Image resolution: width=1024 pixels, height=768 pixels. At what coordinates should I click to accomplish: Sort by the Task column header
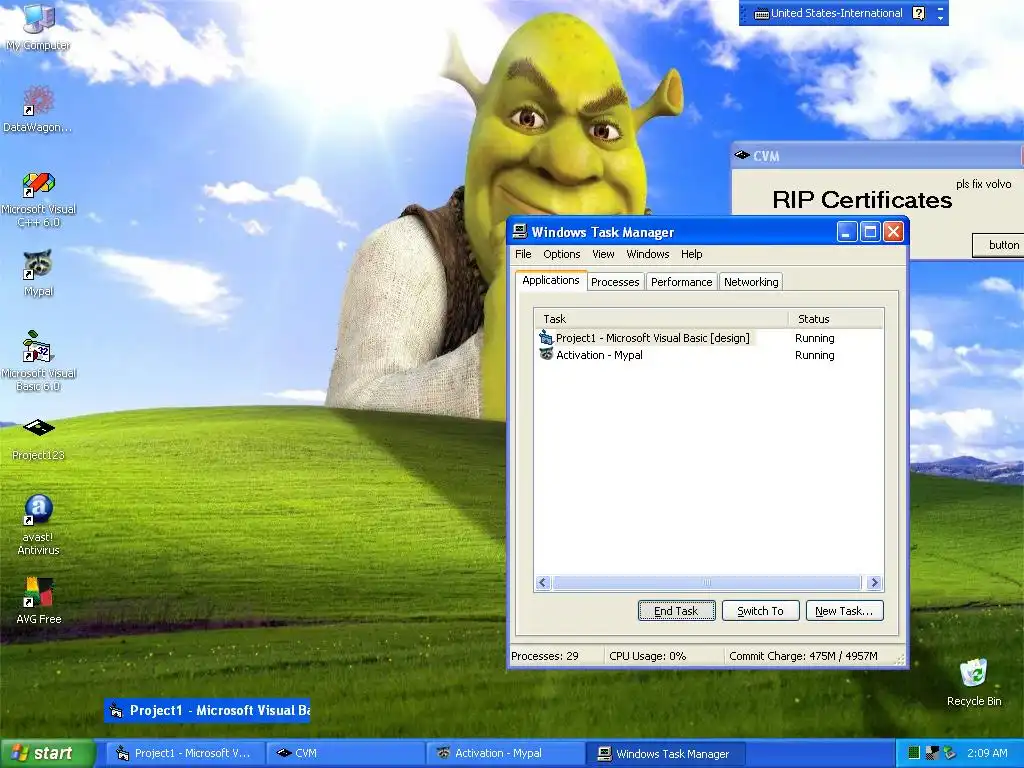point(661,319)
